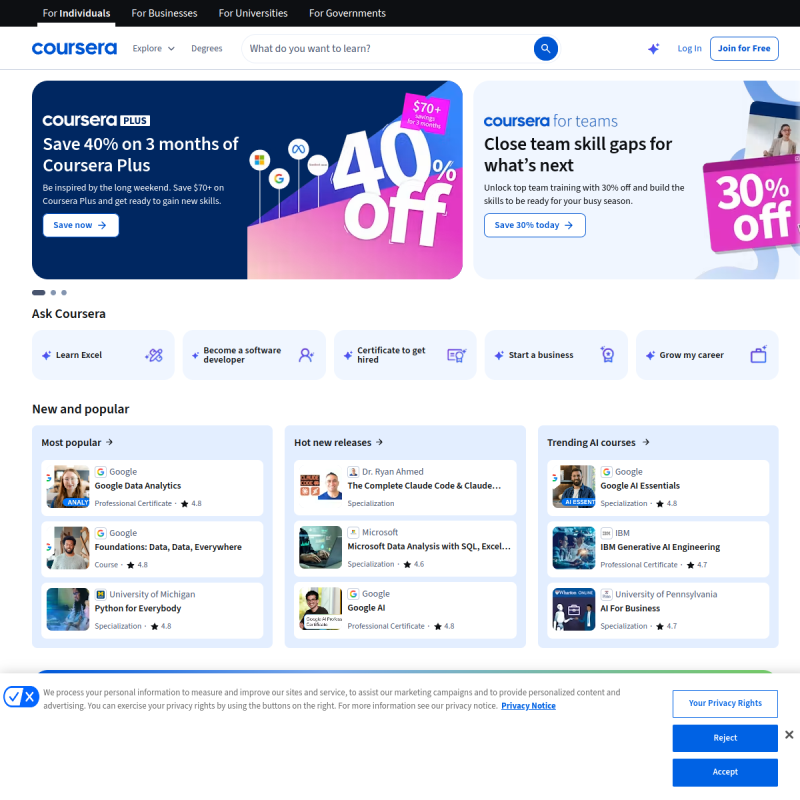Click Foundations: Data, Data, Everywhere title

tap(168, 547)
